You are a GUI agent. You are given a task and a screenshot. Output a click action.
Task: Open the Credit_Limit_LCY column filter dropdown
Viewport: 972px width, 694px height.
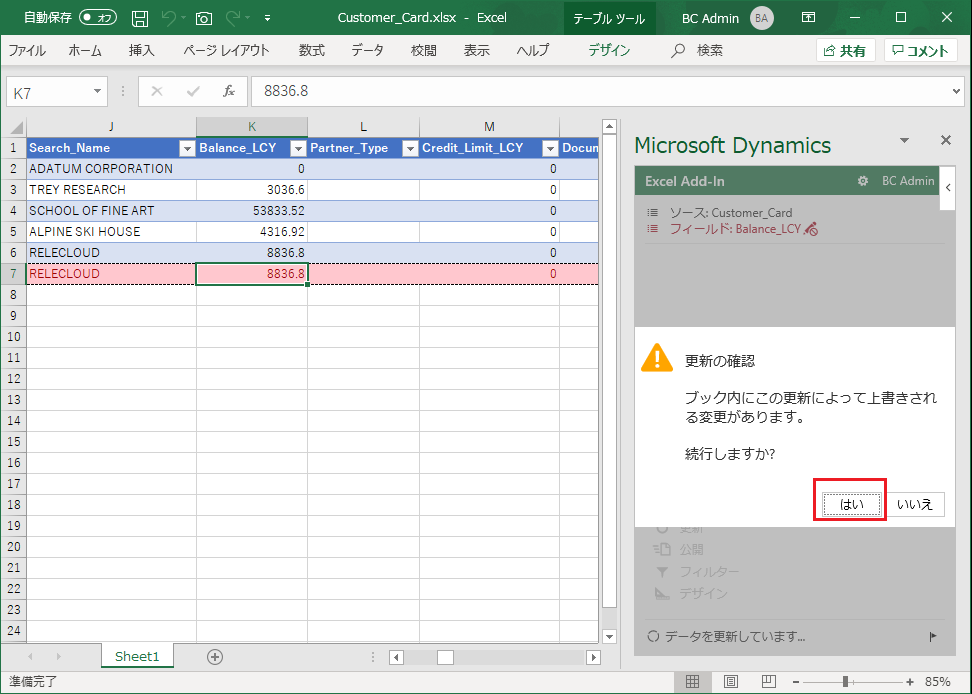pyautogui.click(x=550, y=148)
